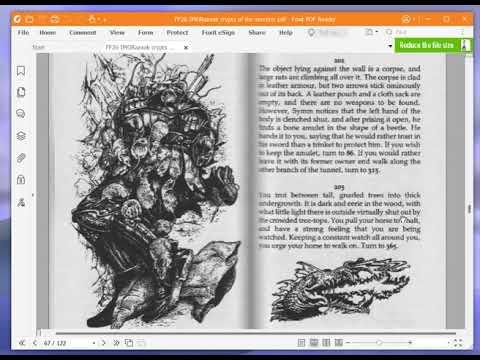Switch to the Start document tab
Viewport: 480px width, 360px height.
pyautogui.click(x=38, y=47)
